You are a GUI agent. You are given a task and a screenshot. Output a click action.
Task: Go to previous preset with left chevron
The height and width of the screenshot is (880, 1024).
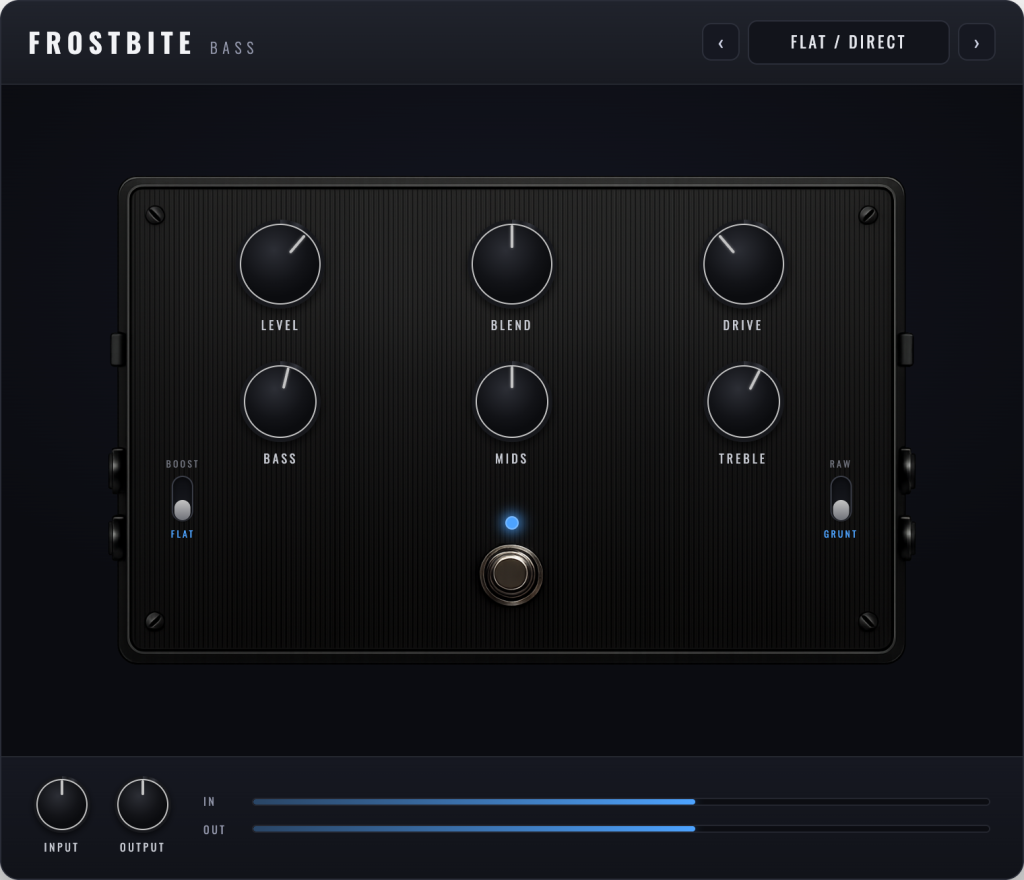coord(721,42)
